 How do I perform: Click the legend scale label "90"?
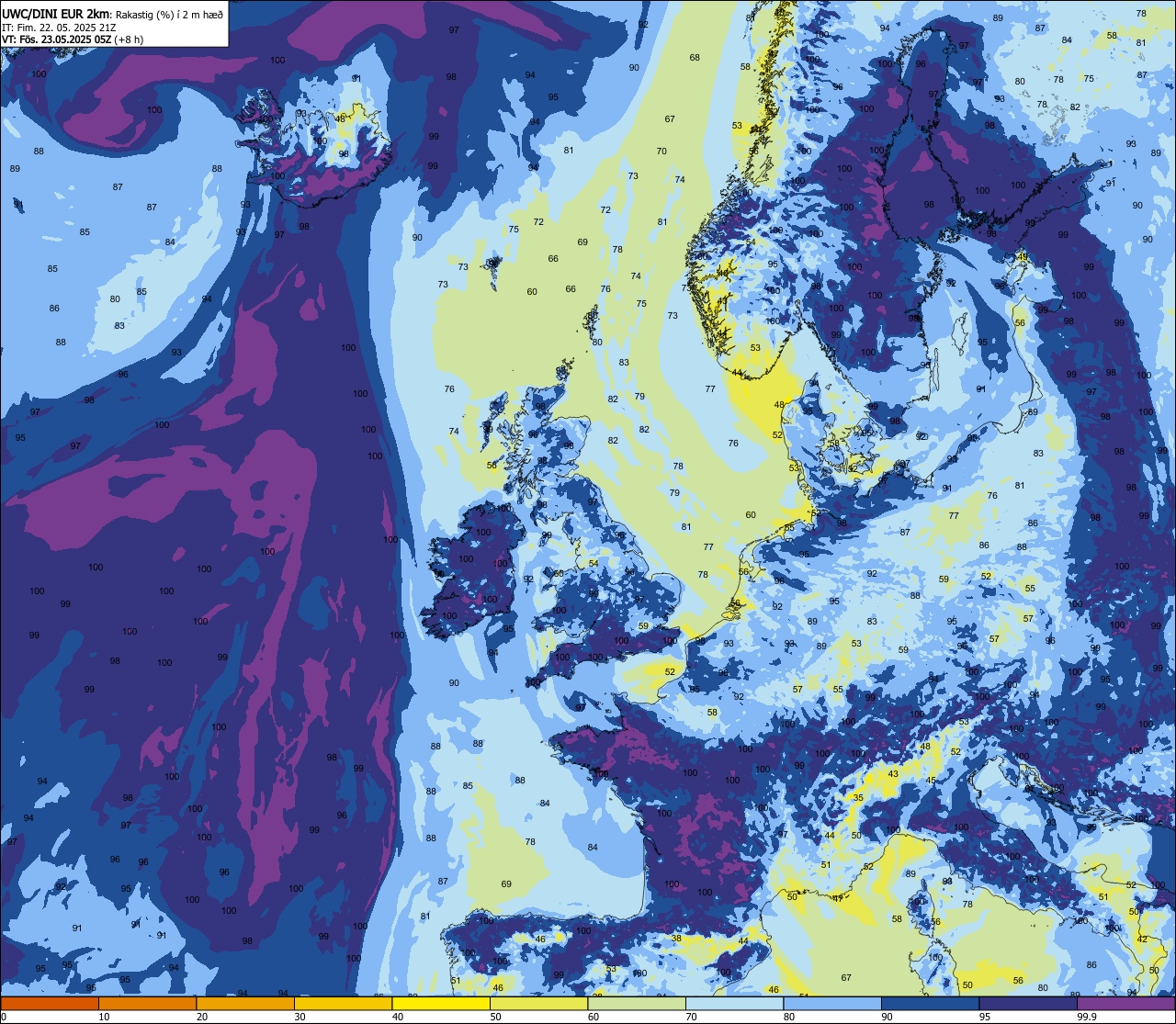pos(887,1017)
